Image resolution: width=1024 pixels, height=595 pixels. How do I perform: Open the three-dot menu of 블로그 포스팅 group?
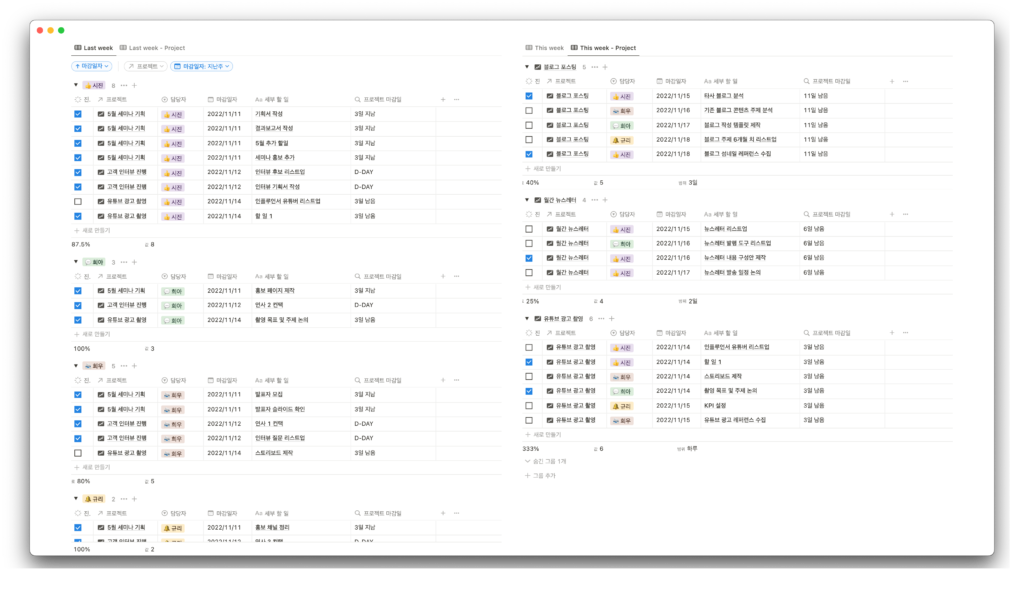[594, 67]
